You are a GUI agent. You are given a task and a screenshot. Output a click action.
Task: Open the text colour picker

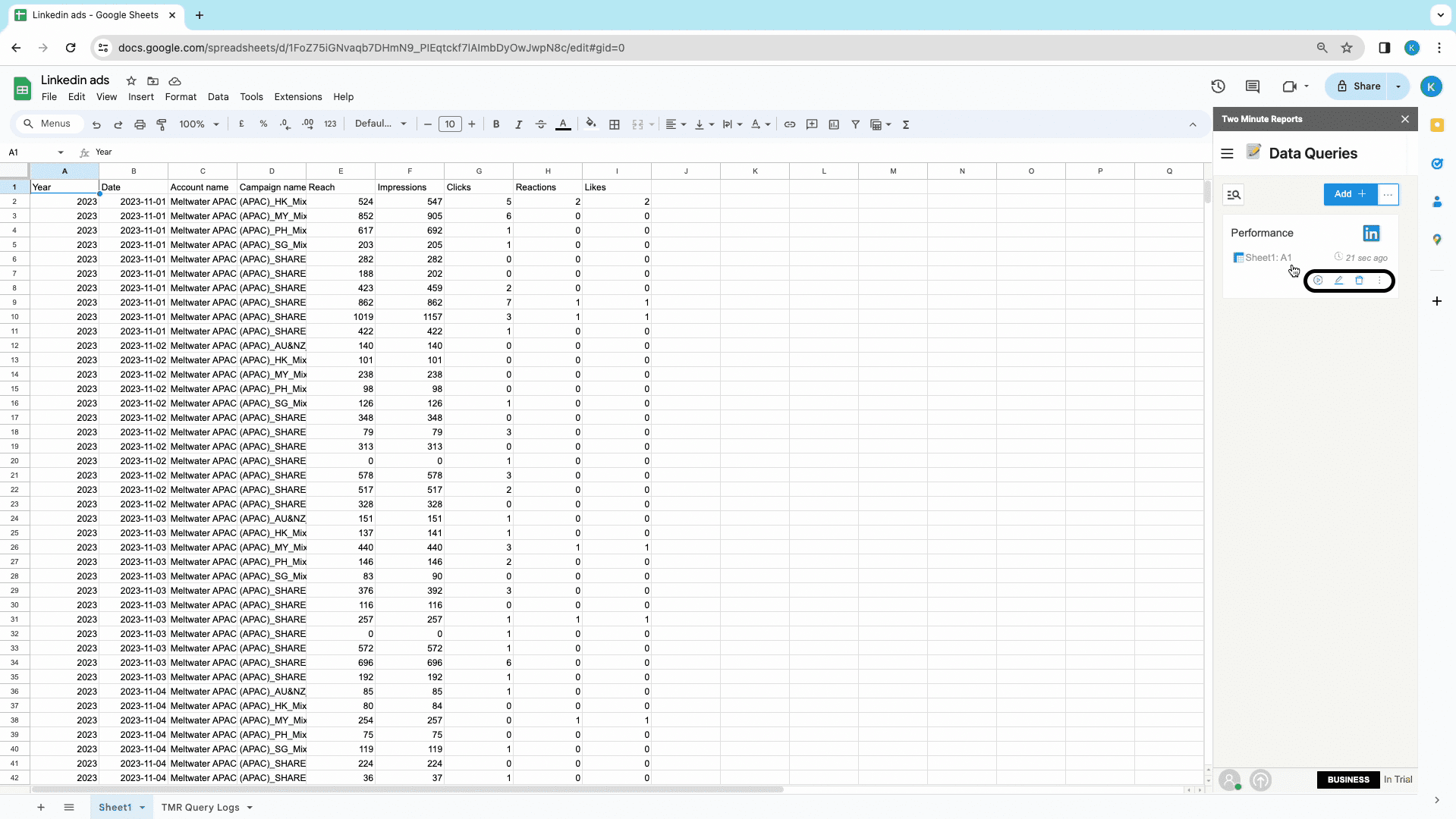[x=563, y=124]
